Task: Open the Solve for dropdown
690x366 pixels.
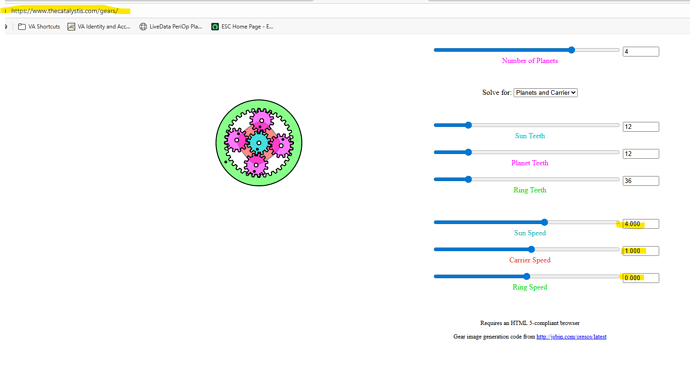Action: point(545,92)
